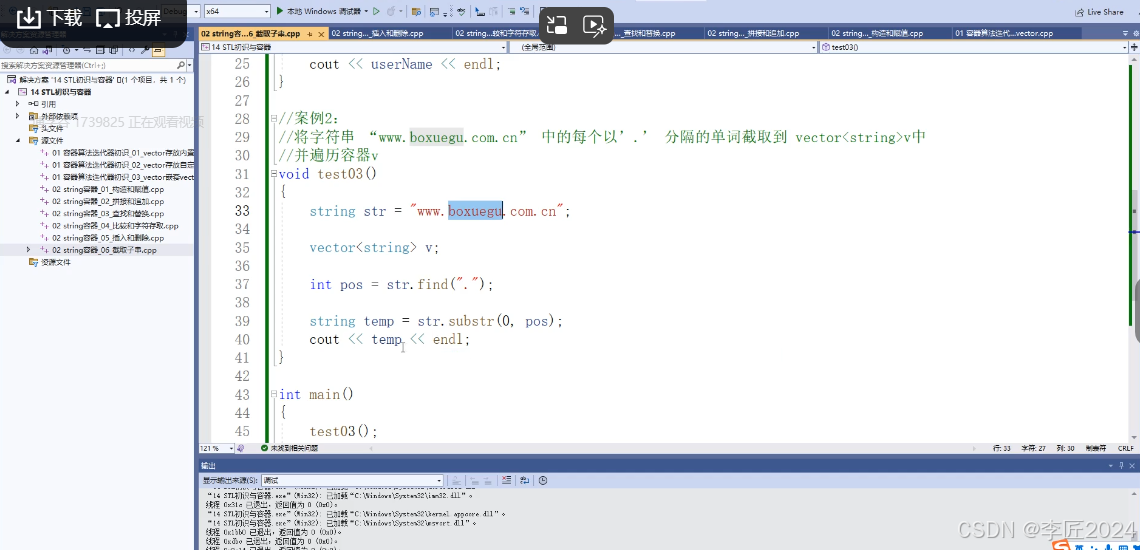The image size is (1140, 550).
Task: Select 01 容器算法迭代器初识_01_vector file
Action: pos(122,153)
